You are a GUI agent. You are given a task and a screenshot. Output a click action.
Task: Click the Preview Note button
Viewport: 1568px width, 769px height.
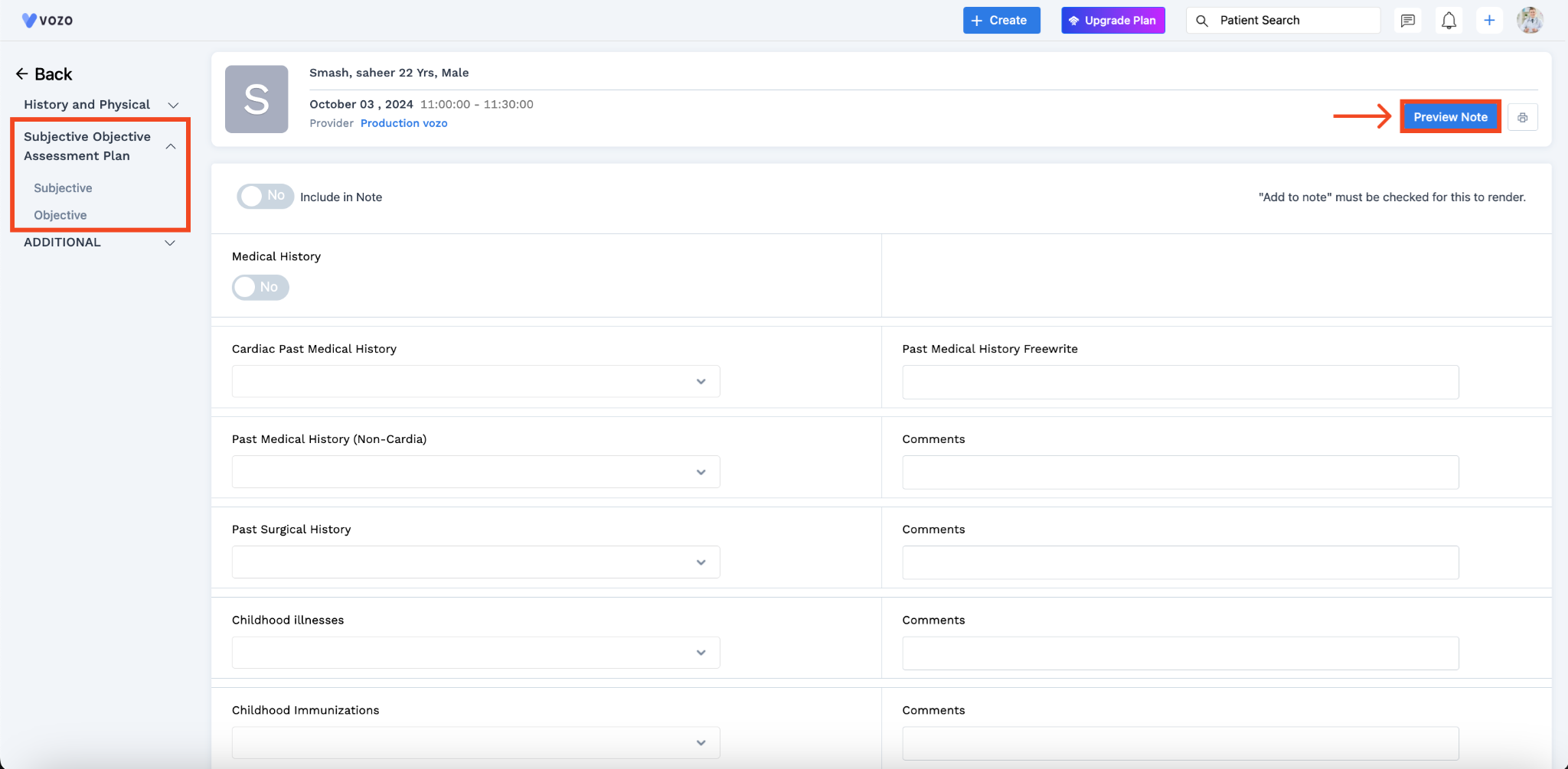pos(1450,117)
